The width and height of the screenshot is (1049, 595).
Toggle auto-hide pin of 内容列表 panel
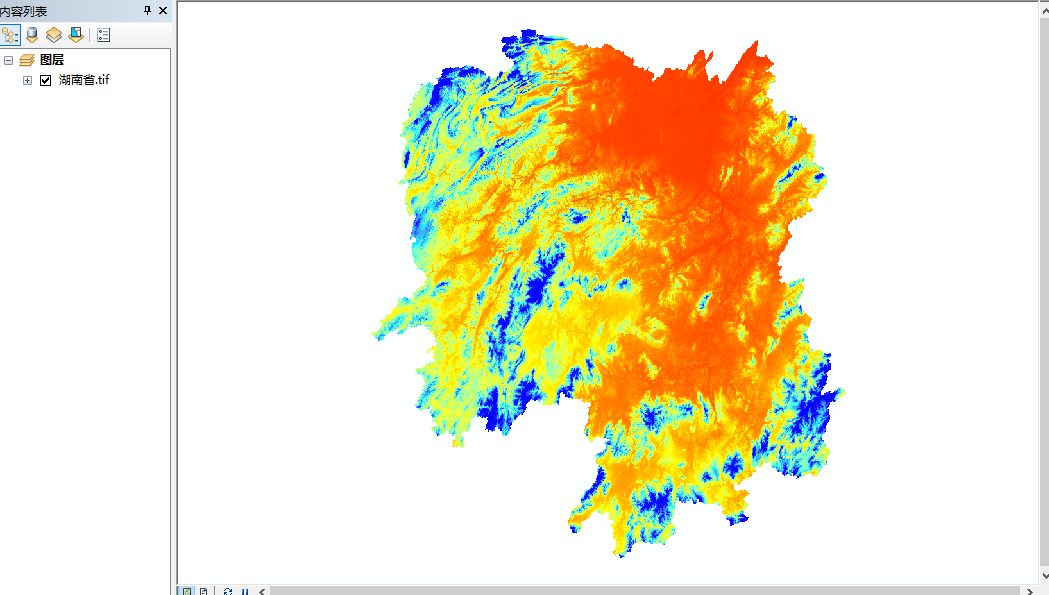147,10
